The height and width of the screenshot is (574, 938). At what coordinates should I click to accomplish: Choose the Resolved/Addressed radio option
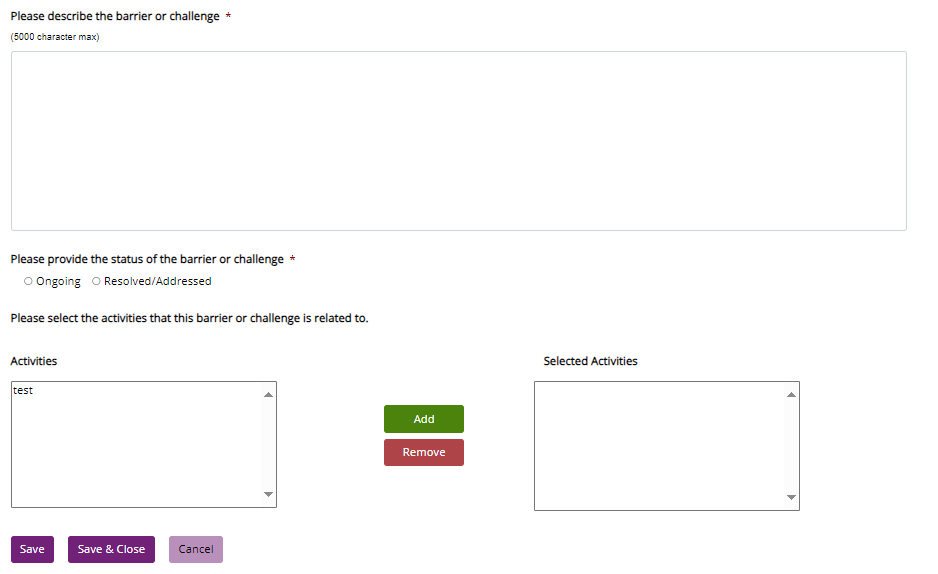(x=96, y=282)
